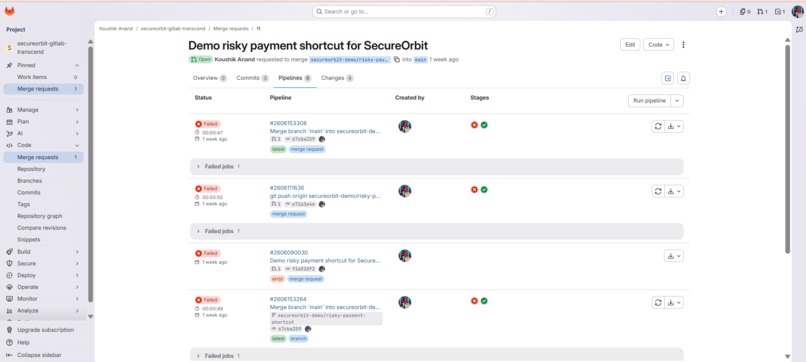Image resolution: width=806 pixels, height=362 pixels.
Task: Open Repository in the sidebar
Action: (31, 169)
